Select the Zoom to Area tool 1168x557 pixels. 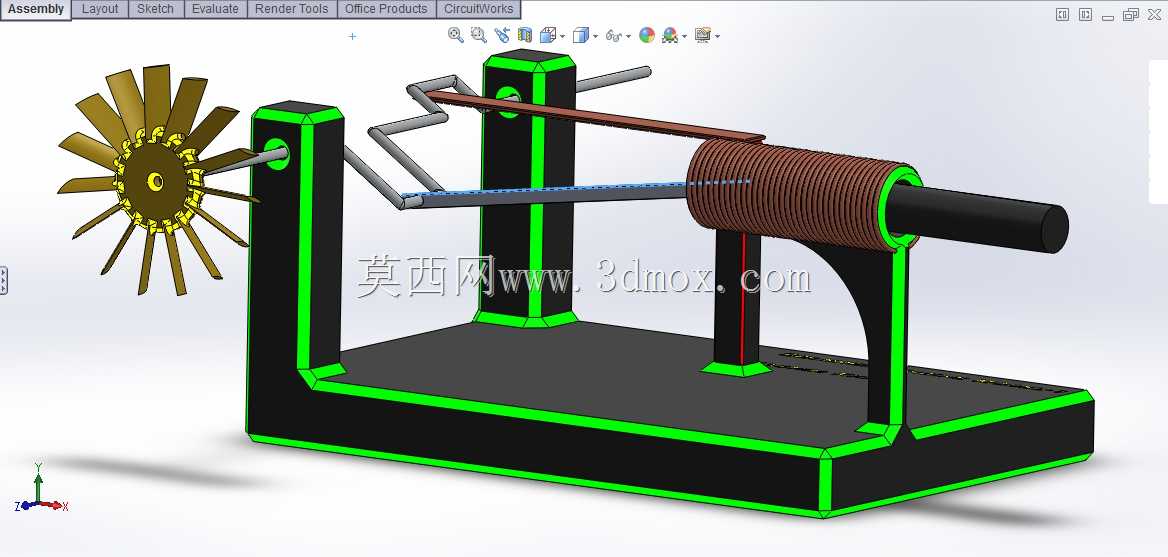click(x=479, y=34)
